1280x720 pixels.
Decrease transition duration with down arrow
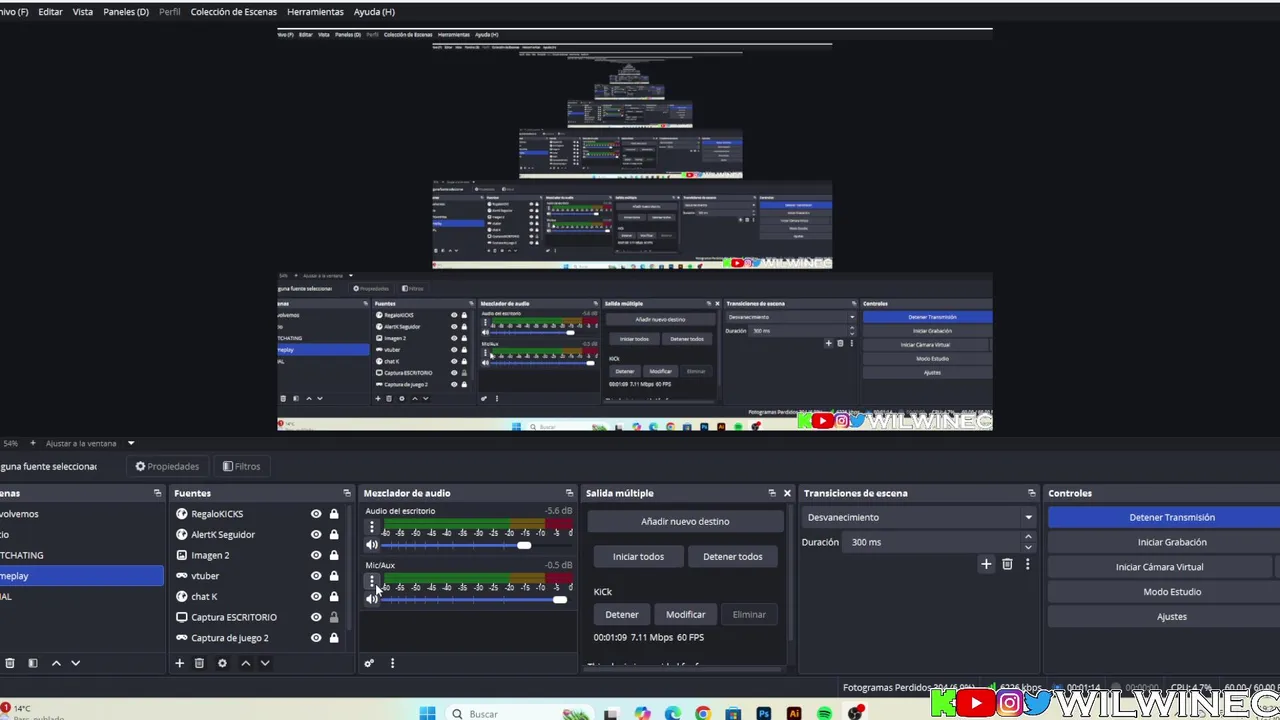(1028, 547)
